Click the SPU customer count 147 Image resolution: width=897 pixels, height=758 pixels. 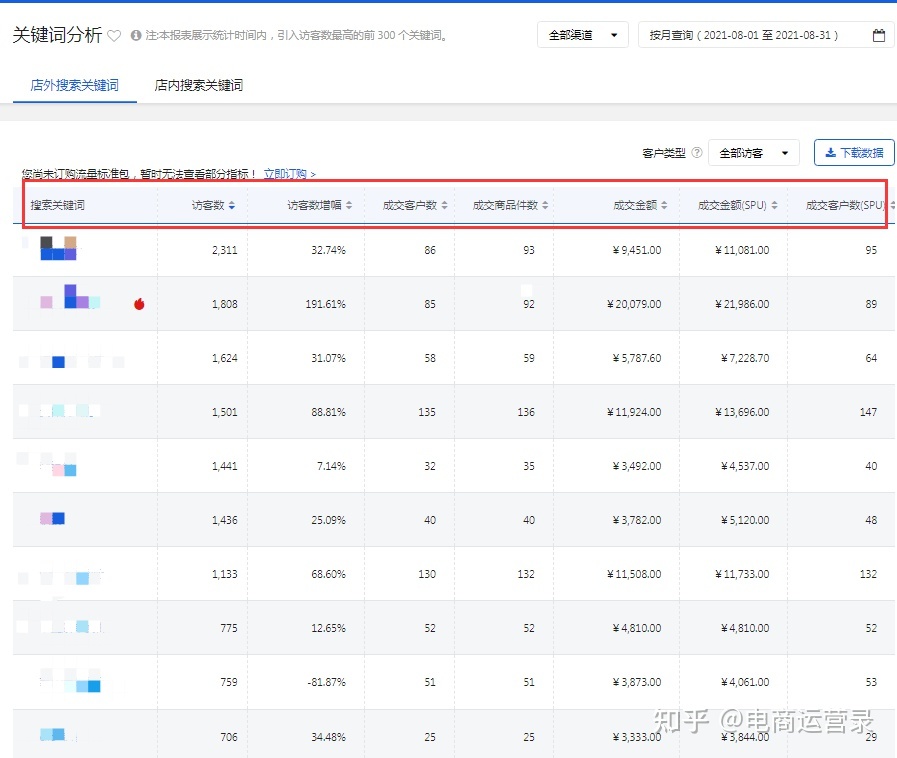[868, 412]
